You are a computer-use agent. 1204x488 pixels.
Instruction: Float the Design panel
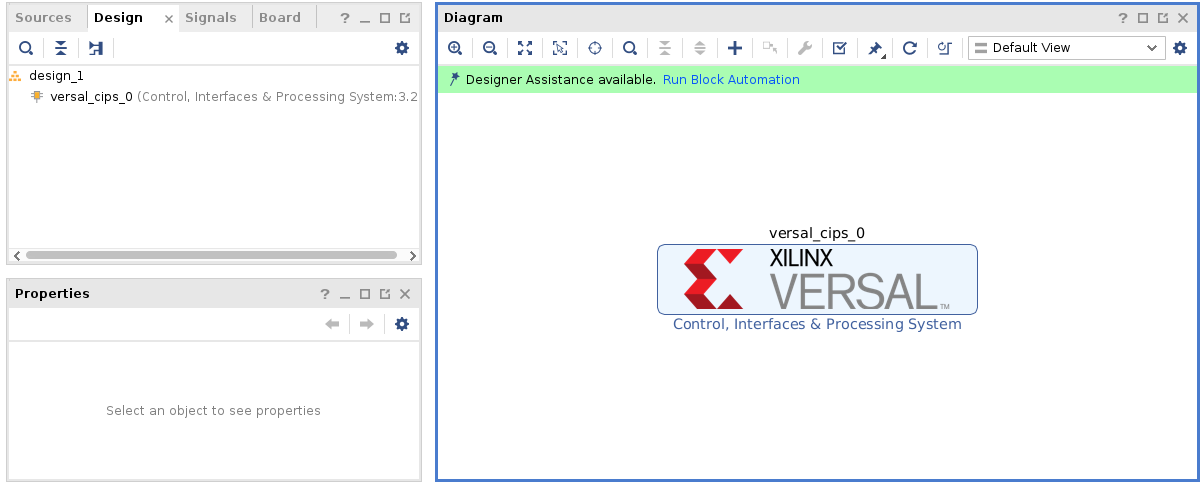pos(405,18)
